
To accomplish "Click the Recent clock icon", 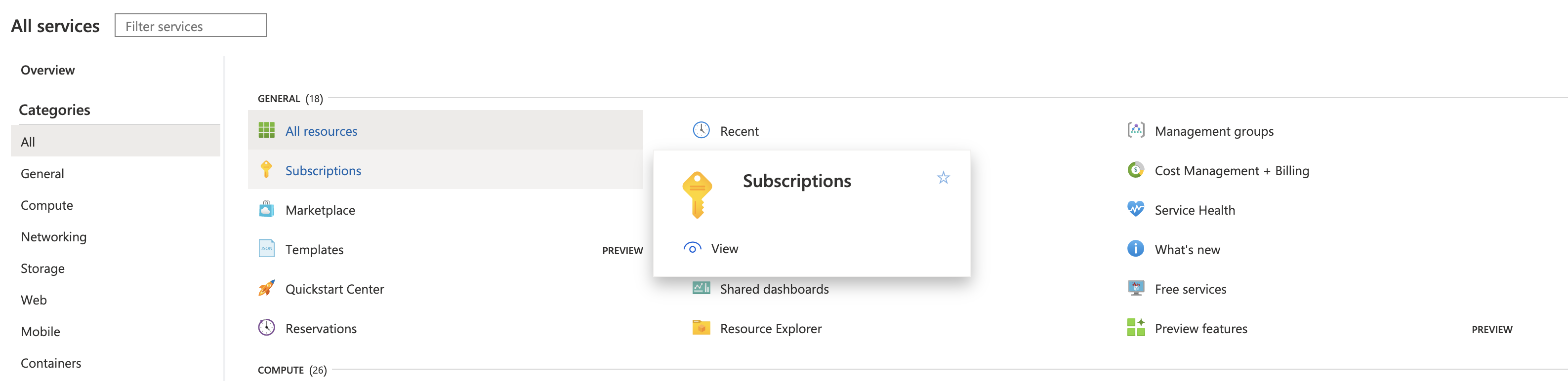I will click(x=701, y=131).
